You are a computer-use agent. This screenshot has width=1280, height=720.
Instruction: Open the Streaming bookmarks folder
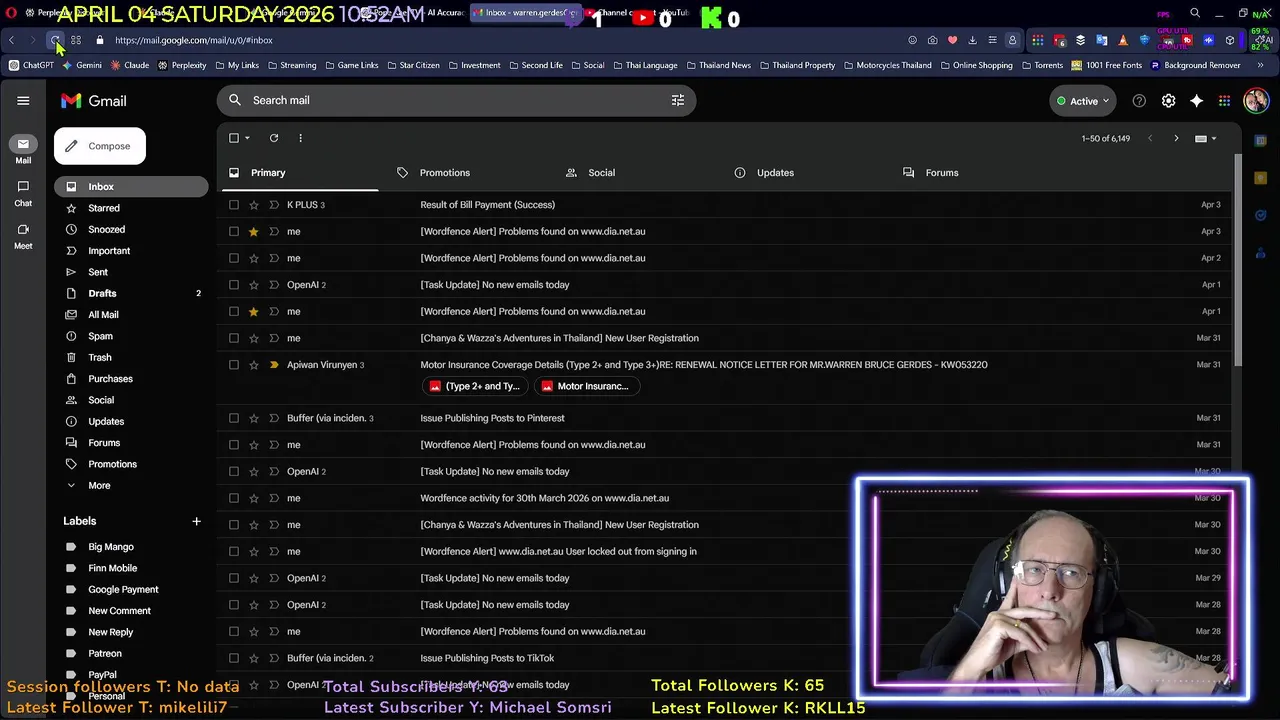[291, 65]
